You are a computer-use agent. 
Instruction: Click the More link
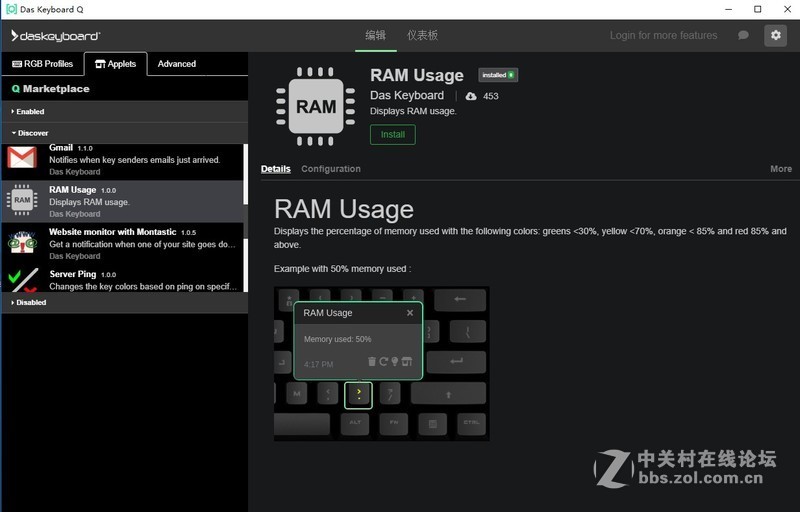pos(780,169)
